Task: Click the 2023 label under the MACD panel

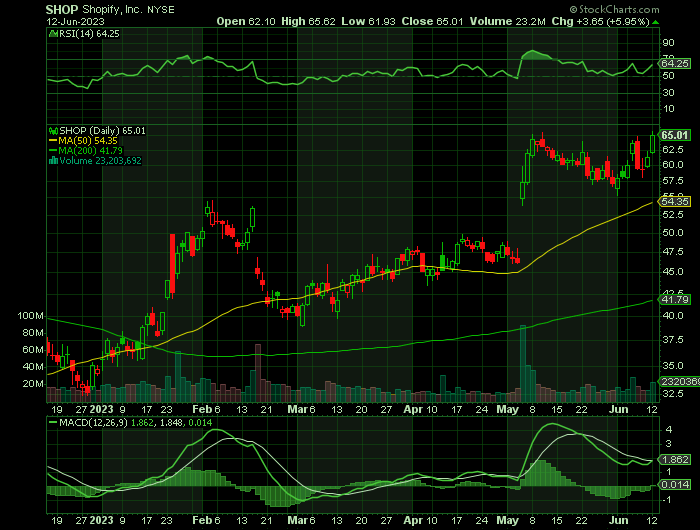Action: click(x=101, y=521)
